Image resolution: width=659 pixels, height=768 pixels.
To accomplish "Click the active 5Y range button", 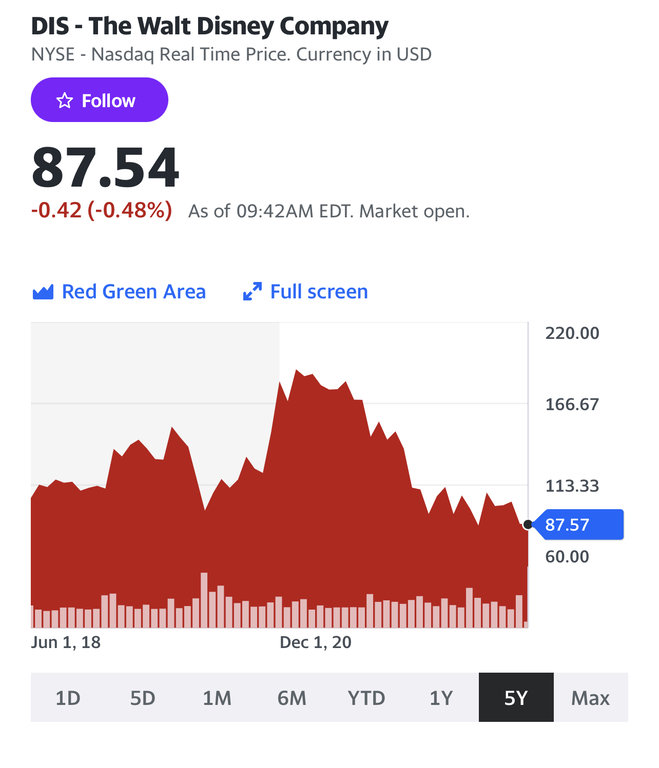I will [516, 698].
